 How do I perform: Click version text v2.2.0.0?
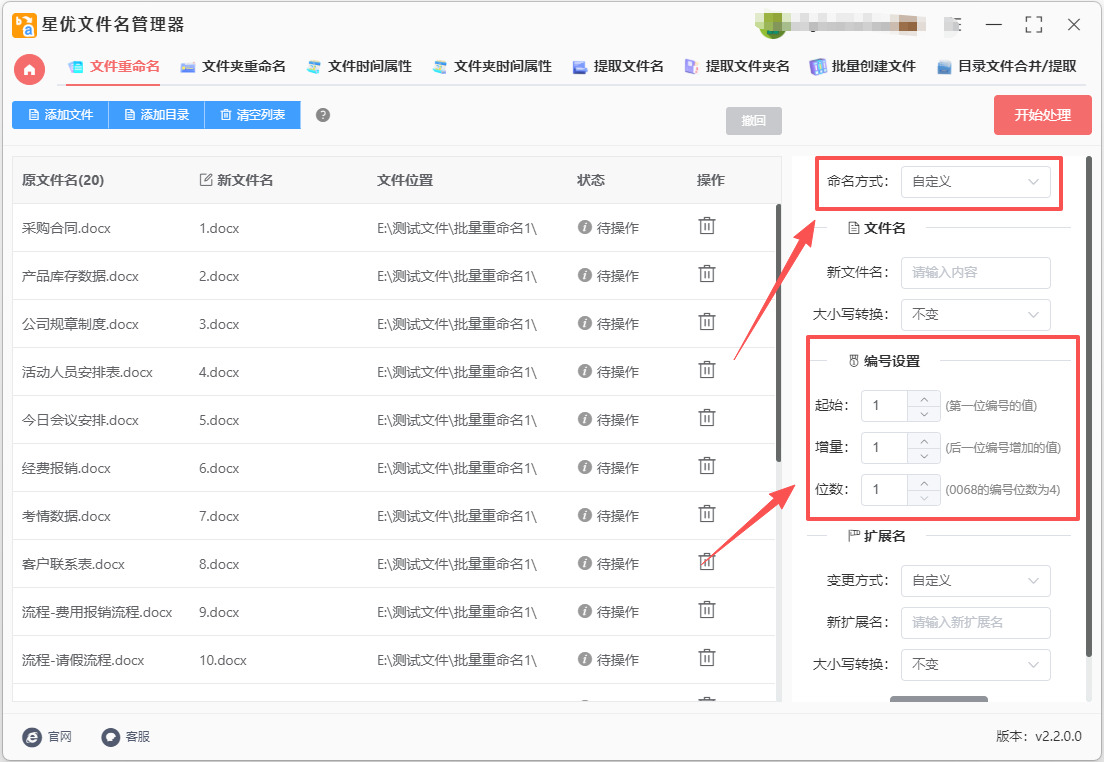[x=1058, y=737]
